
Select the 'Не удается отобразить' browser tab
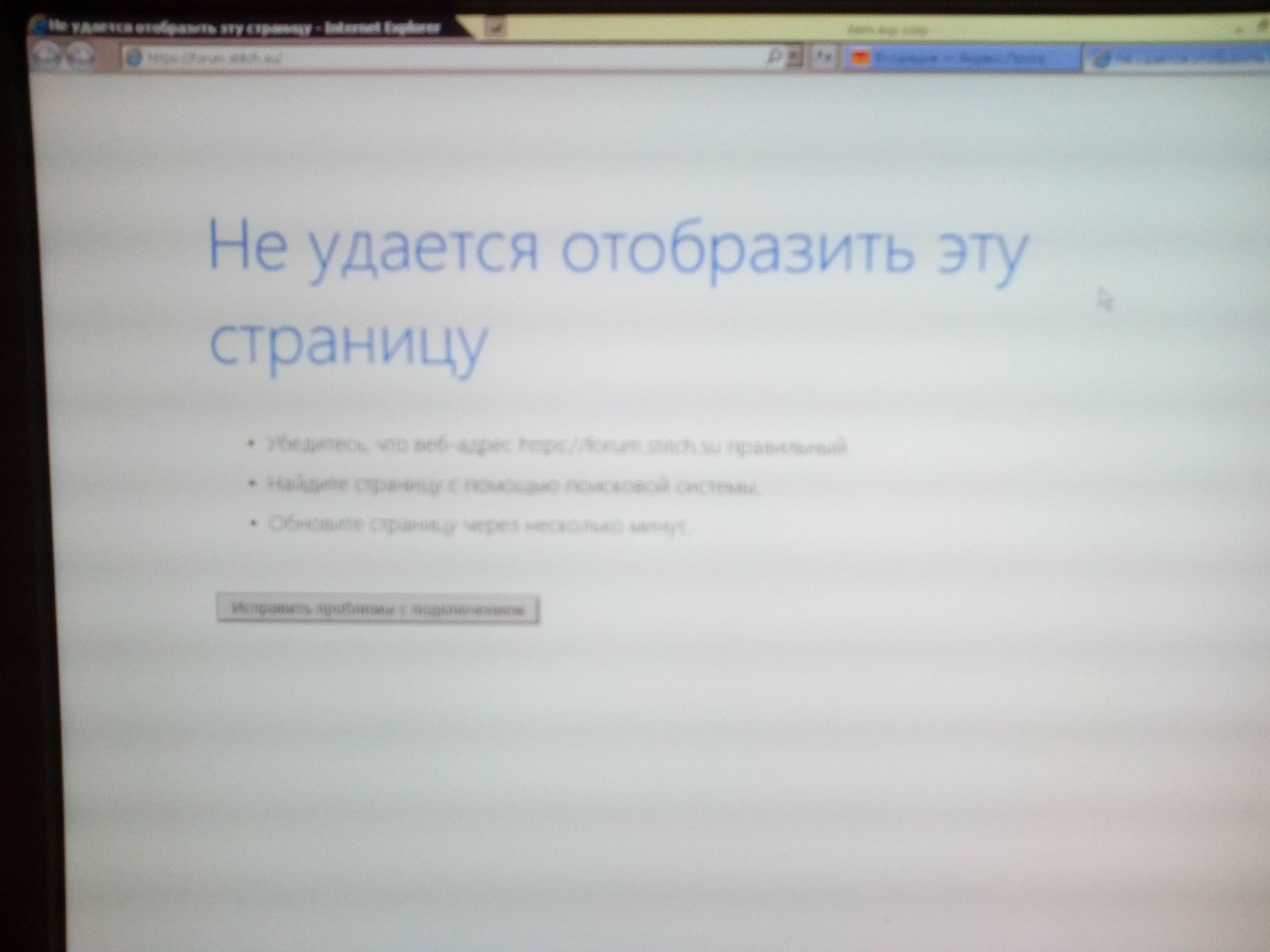(x=1187, y=58)
